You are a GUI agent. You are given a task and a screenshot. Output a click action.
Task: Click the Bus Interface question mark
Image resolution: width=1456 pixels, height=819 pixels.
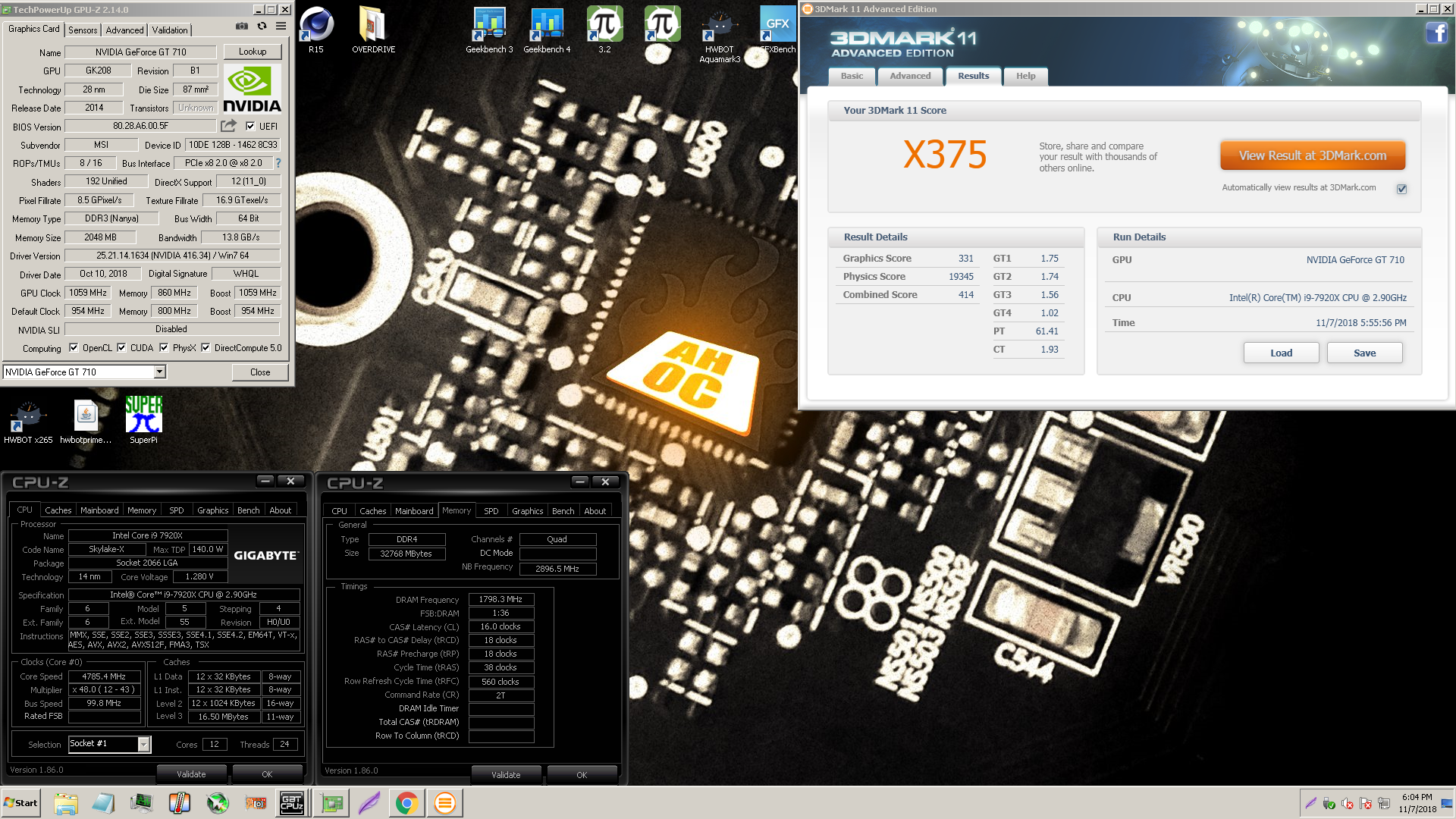278,163
